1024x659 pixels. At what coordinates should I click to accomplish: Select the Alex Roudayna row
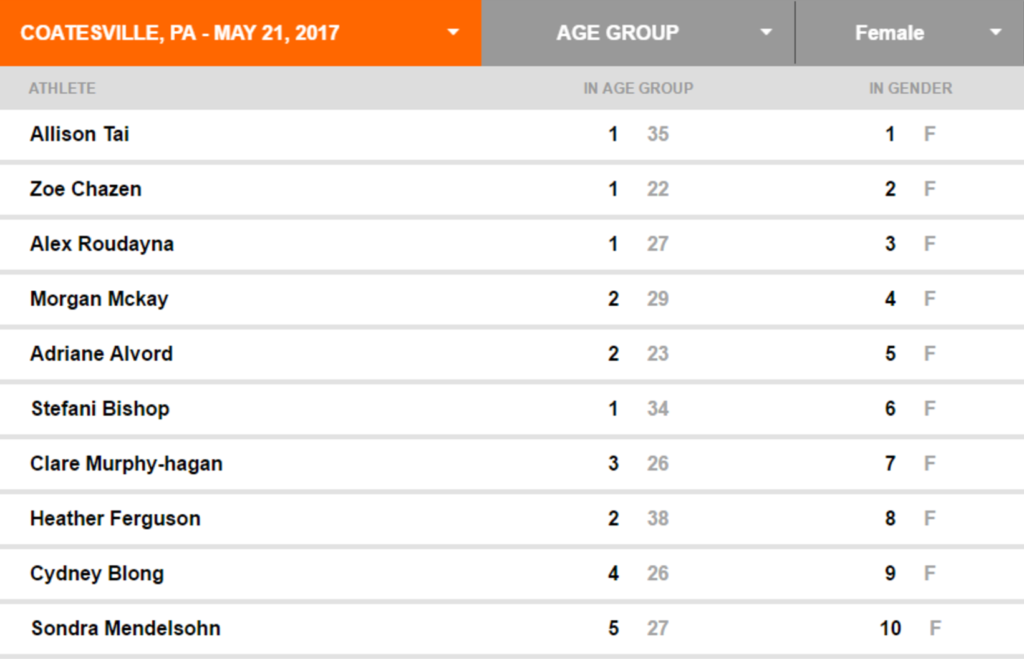tap(512, 244)
